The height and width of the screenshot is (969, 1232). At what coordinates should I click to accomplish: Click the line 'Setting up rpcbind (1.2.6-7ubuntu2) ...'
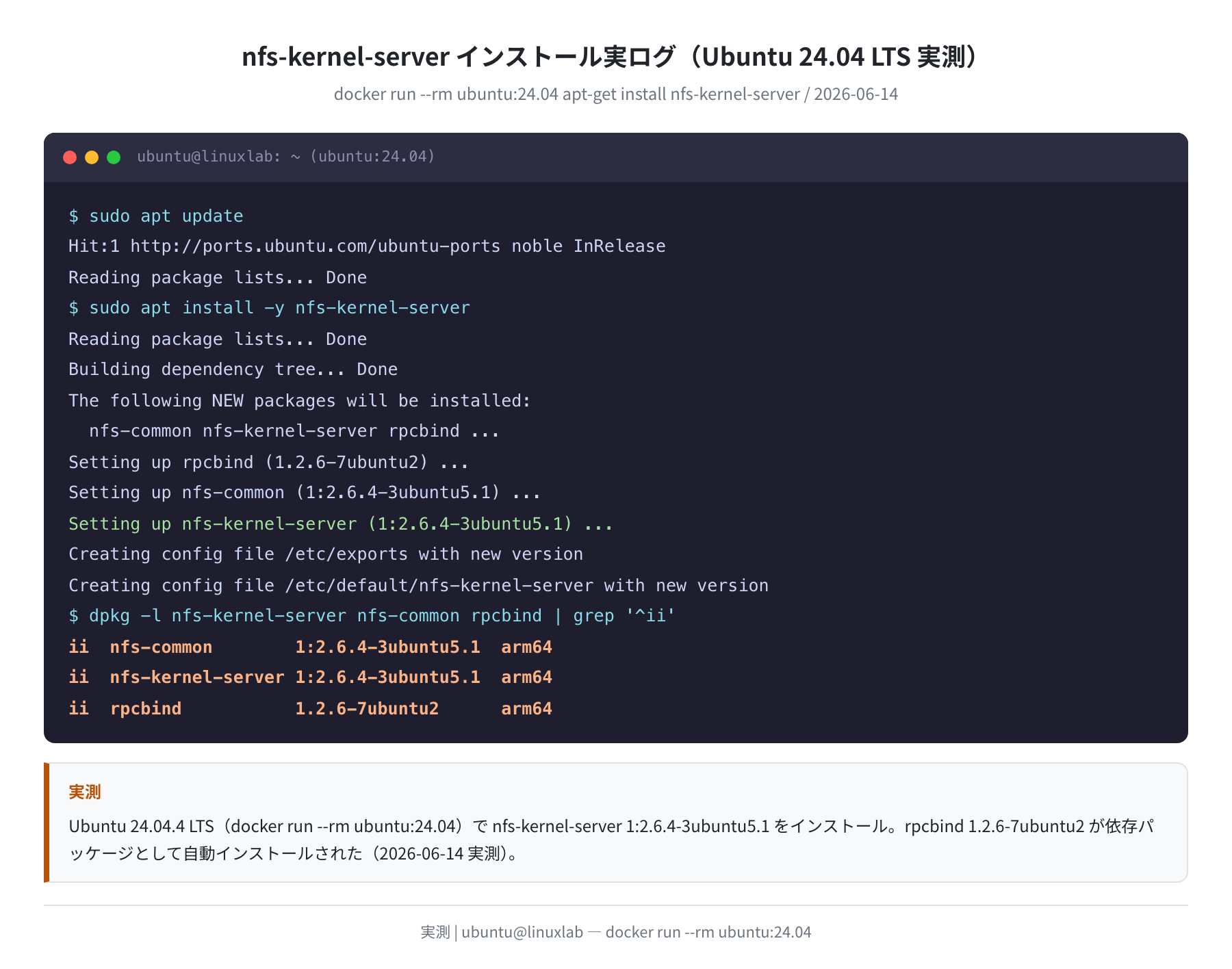coord(268,462)
